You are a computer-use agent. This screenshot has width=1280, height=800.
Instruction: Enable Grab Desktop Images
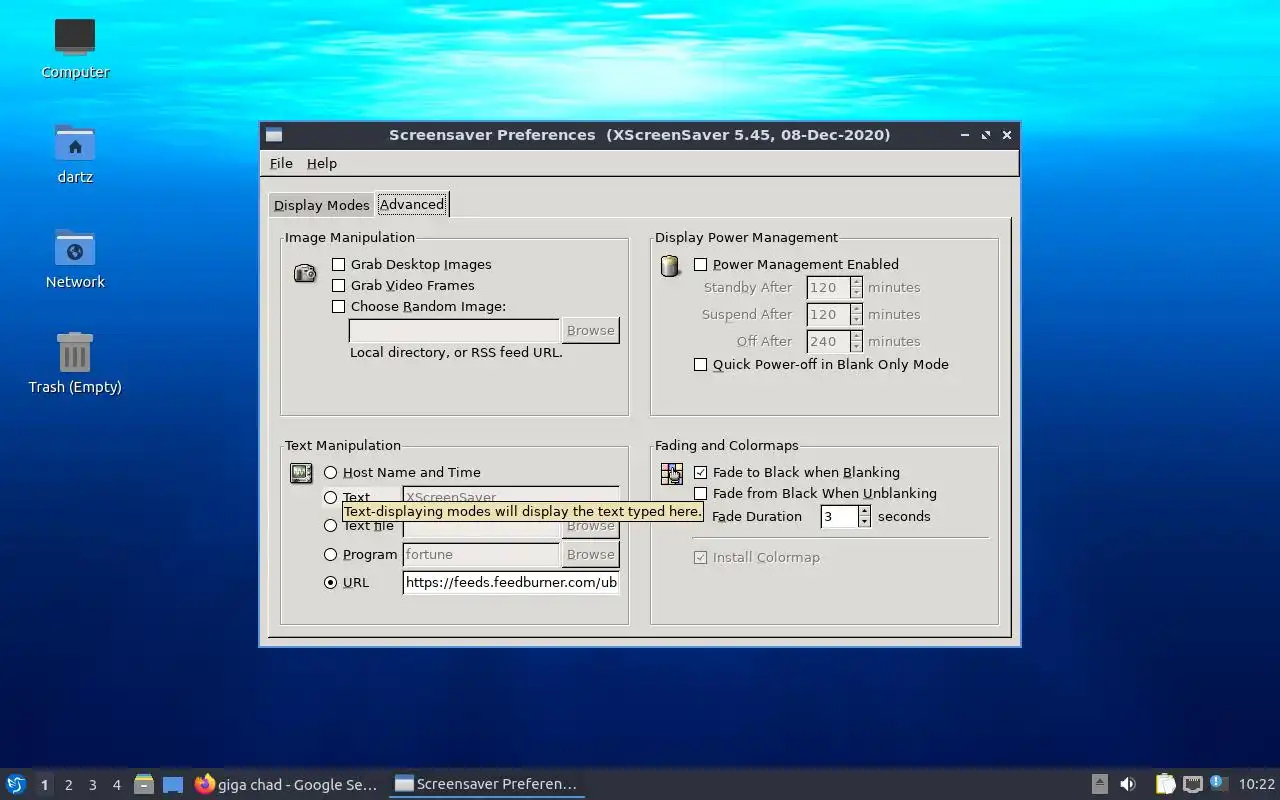[338, 265]
